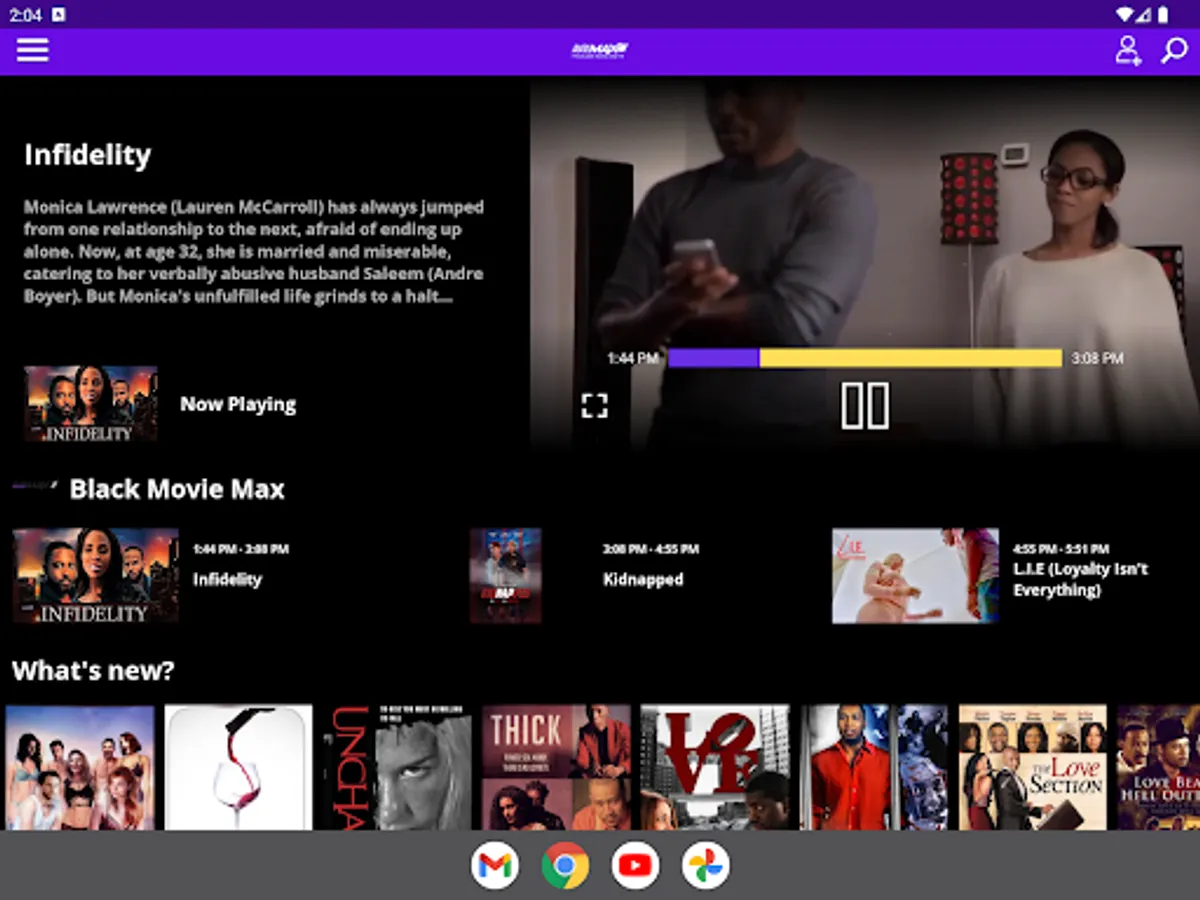Click the Infidelity title heading

pyautogui.click(x=87, y=155)
